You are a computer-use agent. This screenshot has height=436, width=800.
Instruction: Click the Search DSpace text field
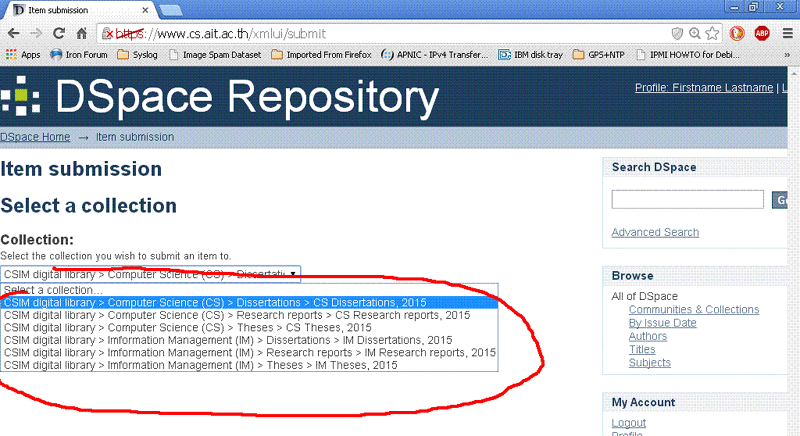[x=687, y=199]
